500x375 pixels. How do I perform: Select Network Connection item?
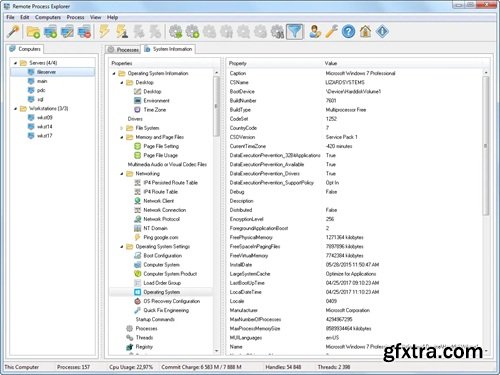click(x=164, y=210)
